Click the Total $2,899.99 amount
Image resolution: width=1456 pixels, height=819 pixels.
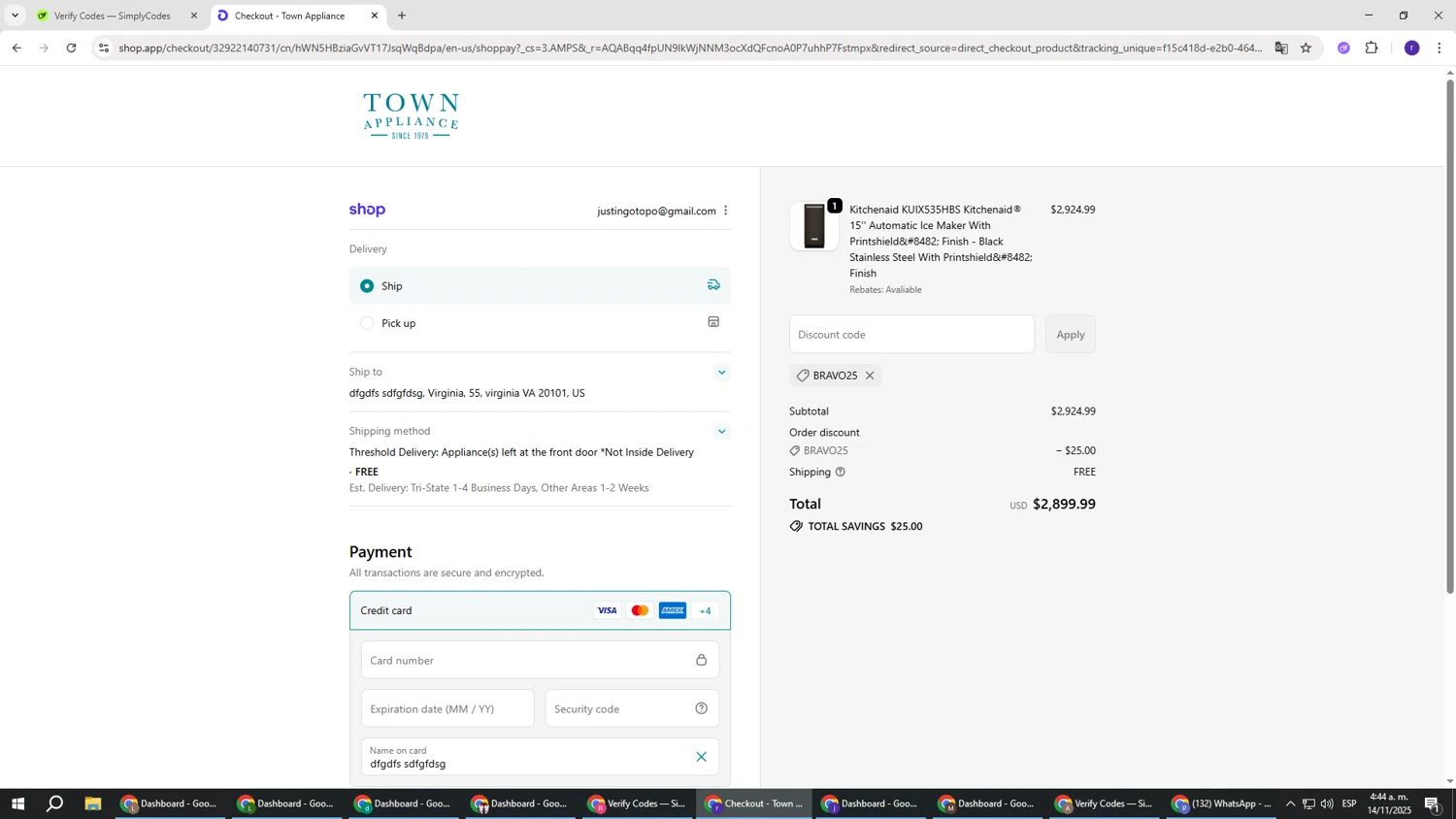click(1064, 505)
